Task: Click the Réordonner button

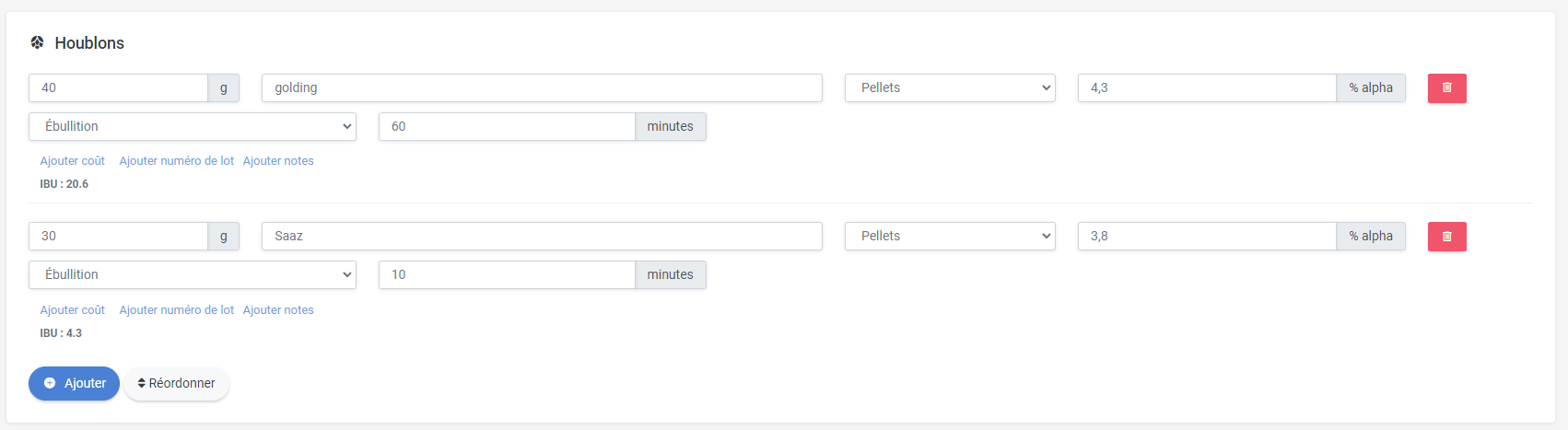Action: click(x=176, y=383)
